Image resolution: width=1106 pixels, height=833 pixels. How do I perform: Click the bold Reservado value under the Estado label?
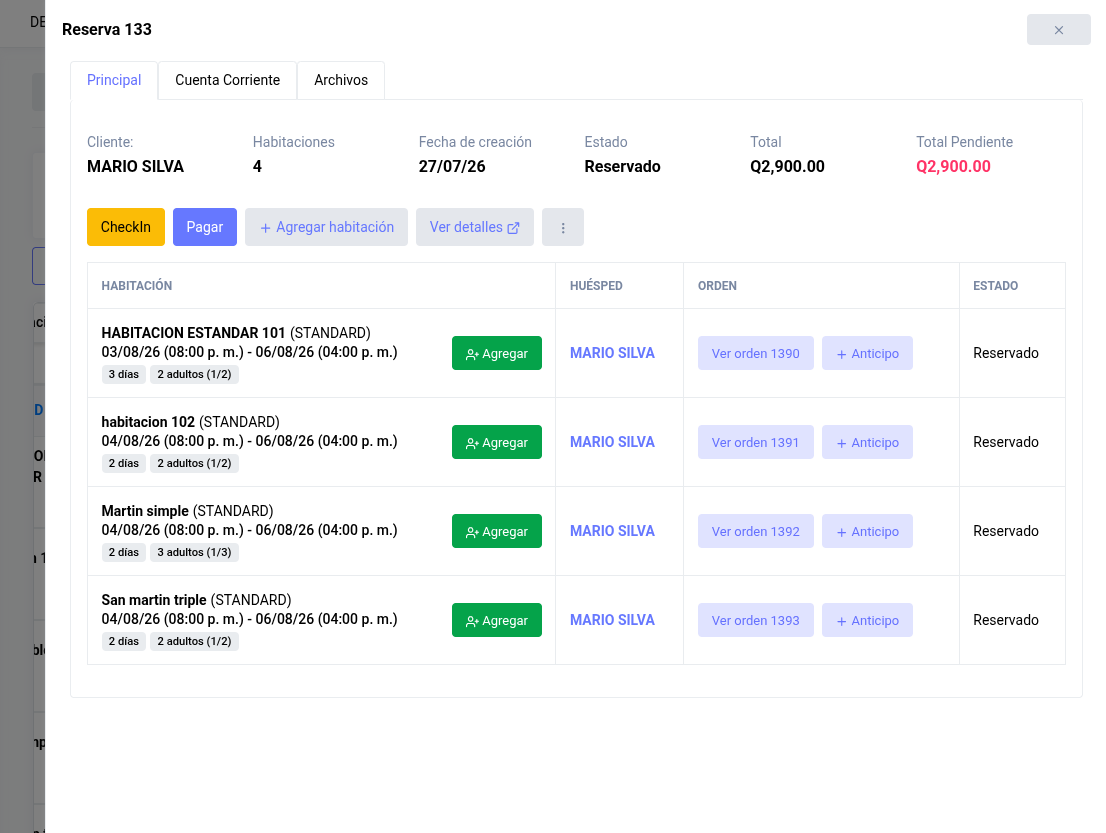click(x=622, y=166)
